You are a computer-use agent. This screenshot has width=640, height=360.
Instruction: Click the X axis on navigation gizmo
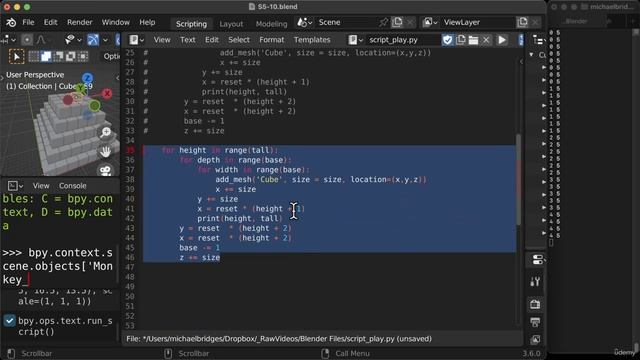point(107,93)
